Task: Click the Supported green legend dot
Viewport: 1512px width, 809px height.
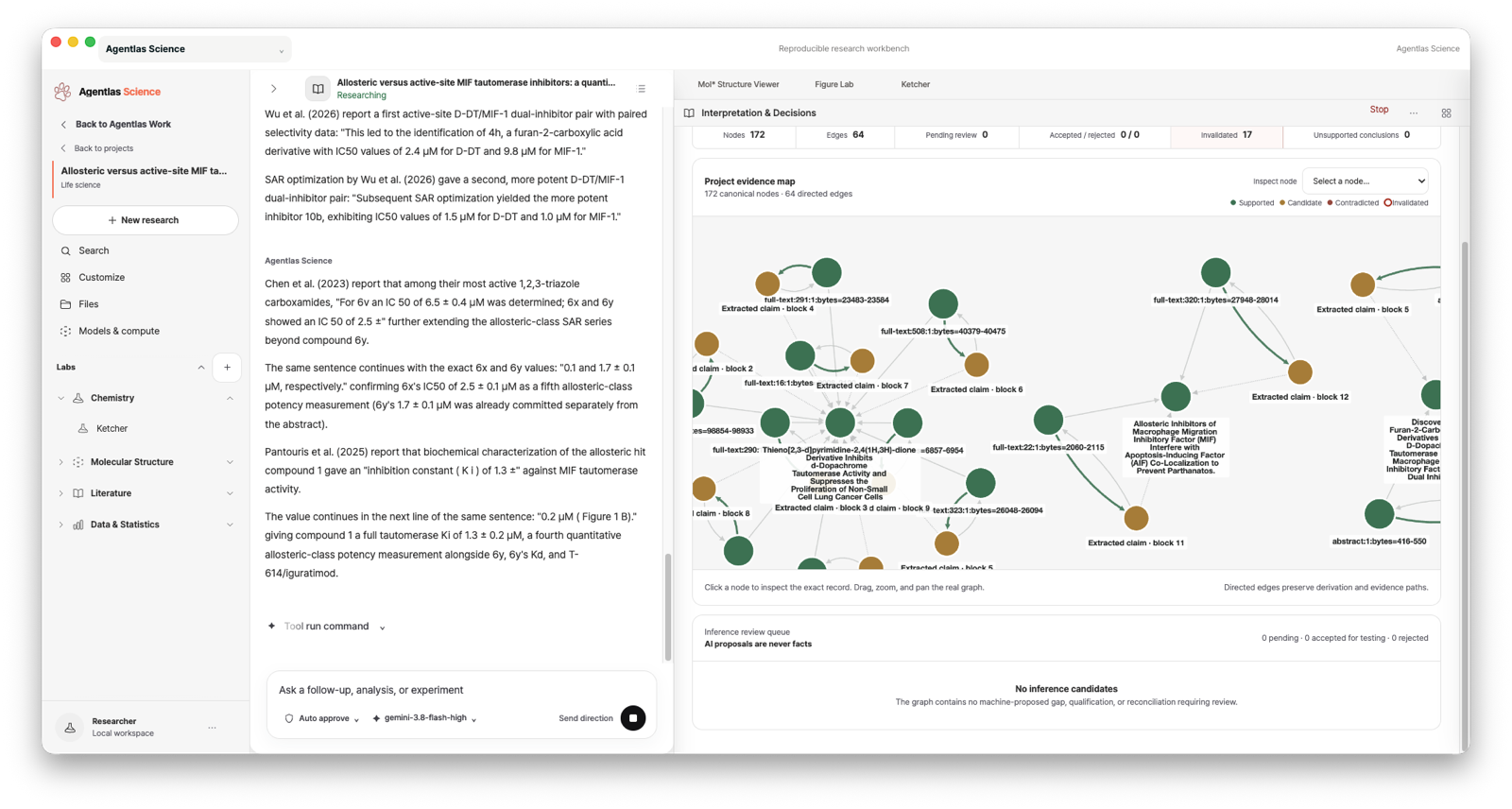Action: pos(1232,203)
